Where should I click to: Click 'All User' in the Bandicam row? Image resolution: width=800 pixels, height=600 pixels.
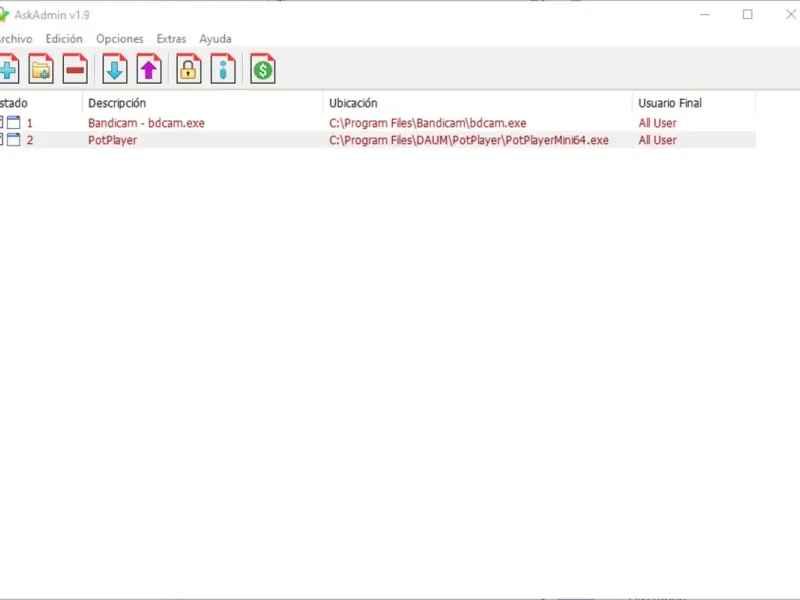[x=657, y=123]
